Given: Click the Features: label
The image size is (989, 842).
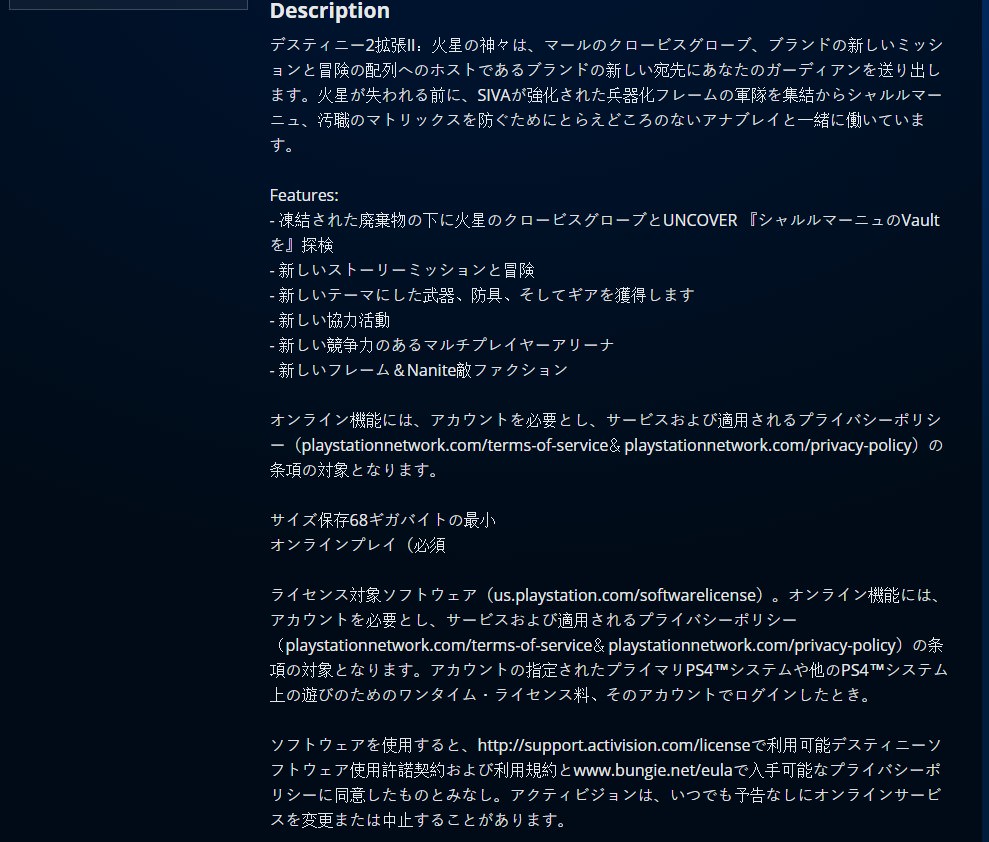Looking at the screenshot, I should (304, 195).
